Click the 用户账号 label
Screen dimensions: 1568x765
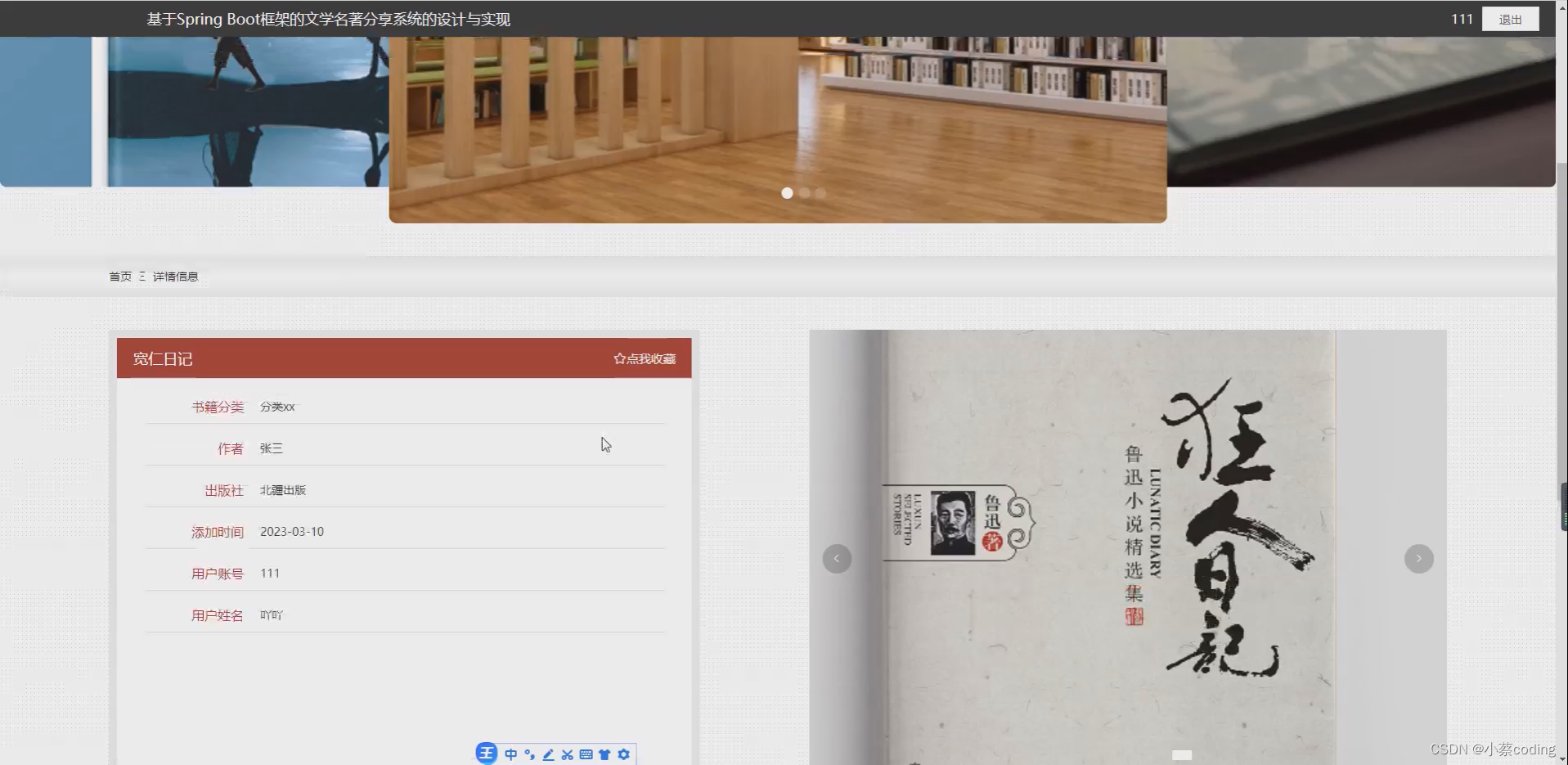pos(218,574)
